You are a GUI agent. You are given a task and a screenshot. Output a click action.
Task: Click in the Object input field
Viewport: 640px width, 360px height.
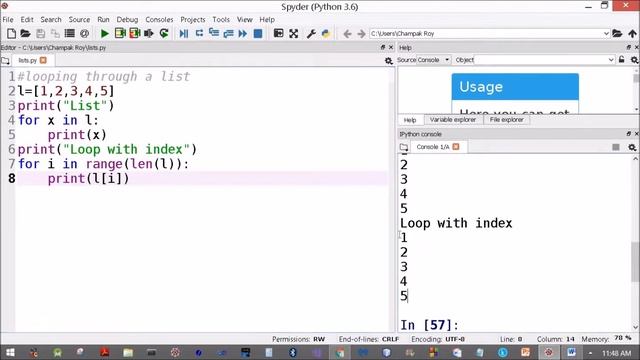coord(541,60)
